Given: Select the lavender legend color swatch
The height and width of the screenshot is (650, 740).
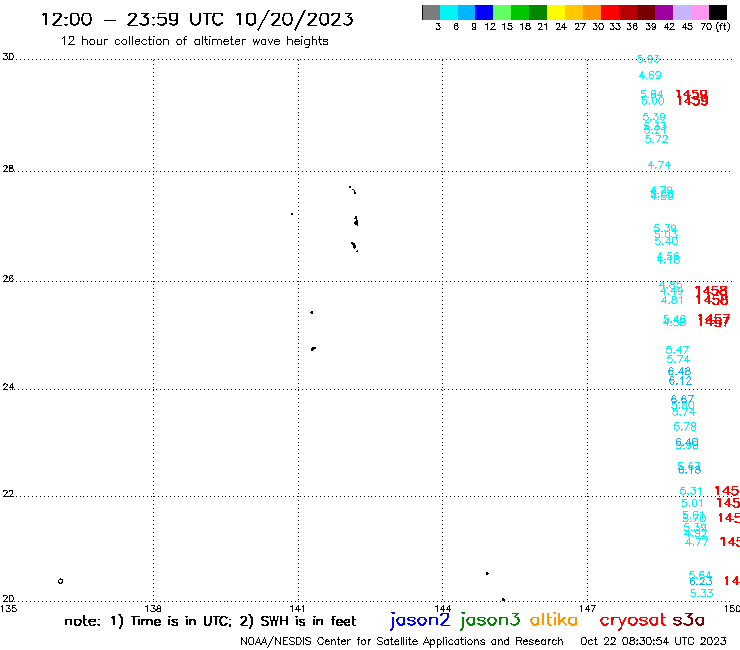Looking at the screenshot, I should (682, 12).
